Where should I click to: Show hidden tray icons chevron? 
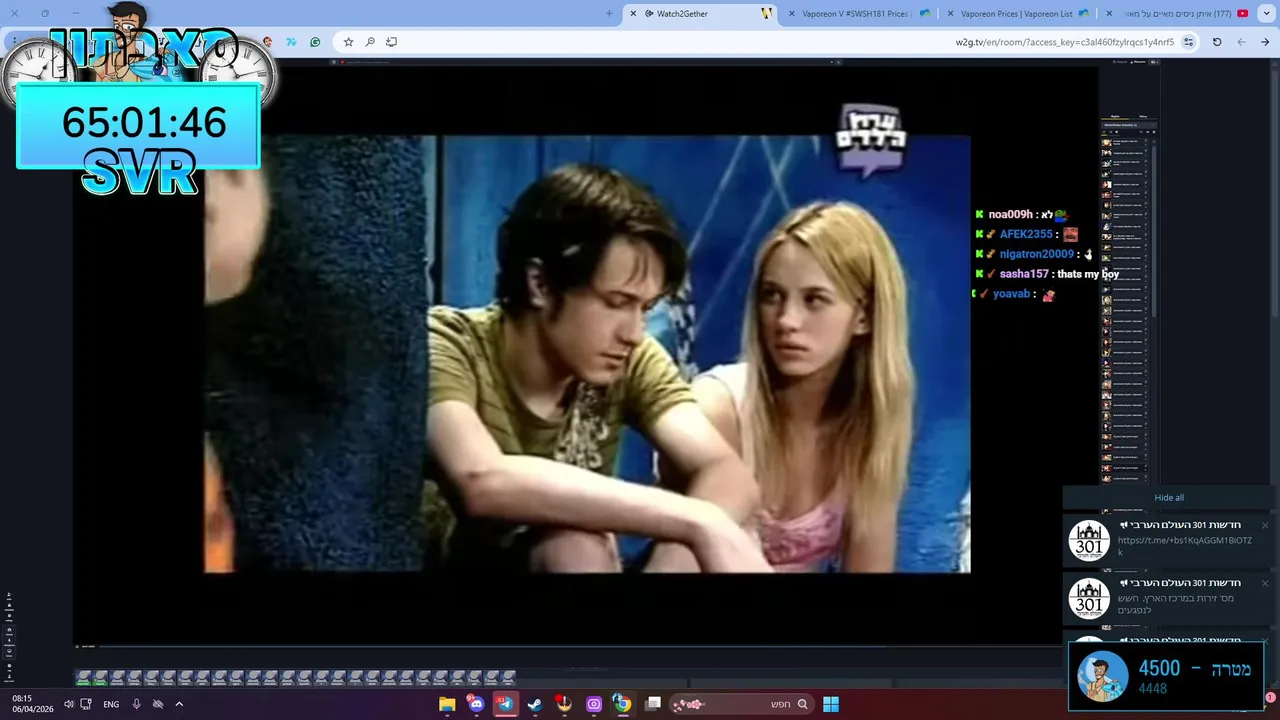click(x=179, y=704)
